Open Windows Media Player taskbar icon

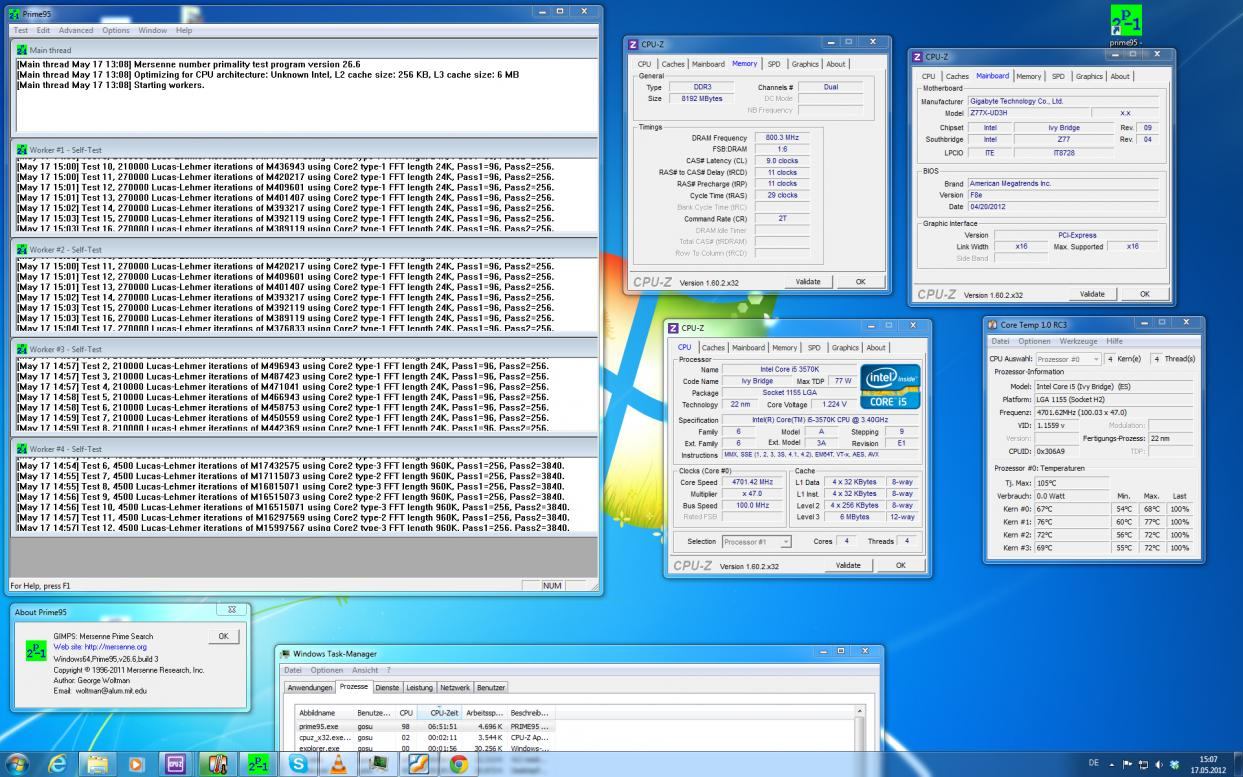(x=137, y=764)
